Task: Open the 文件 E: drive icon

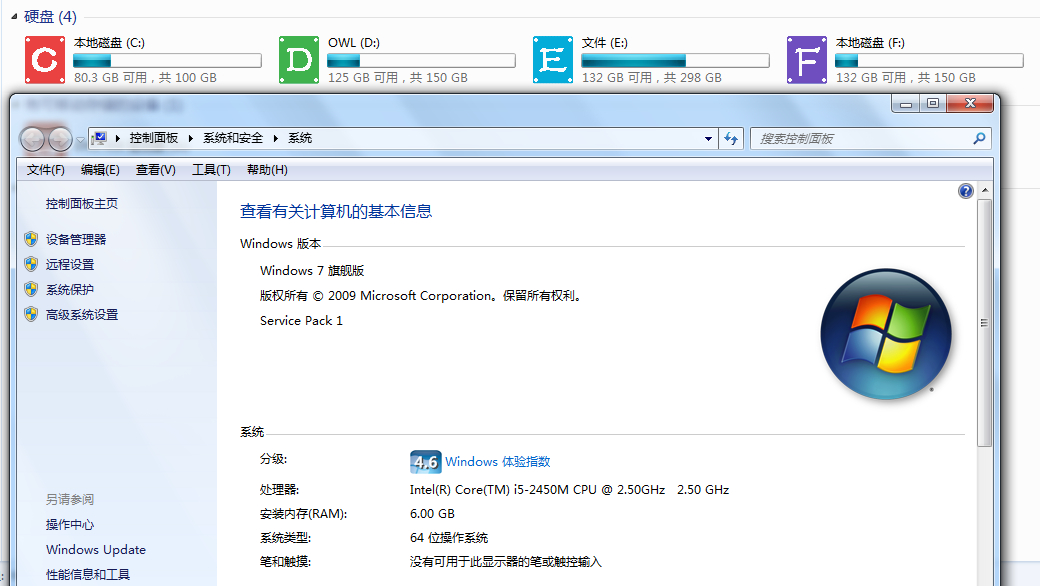Action: 553,60
